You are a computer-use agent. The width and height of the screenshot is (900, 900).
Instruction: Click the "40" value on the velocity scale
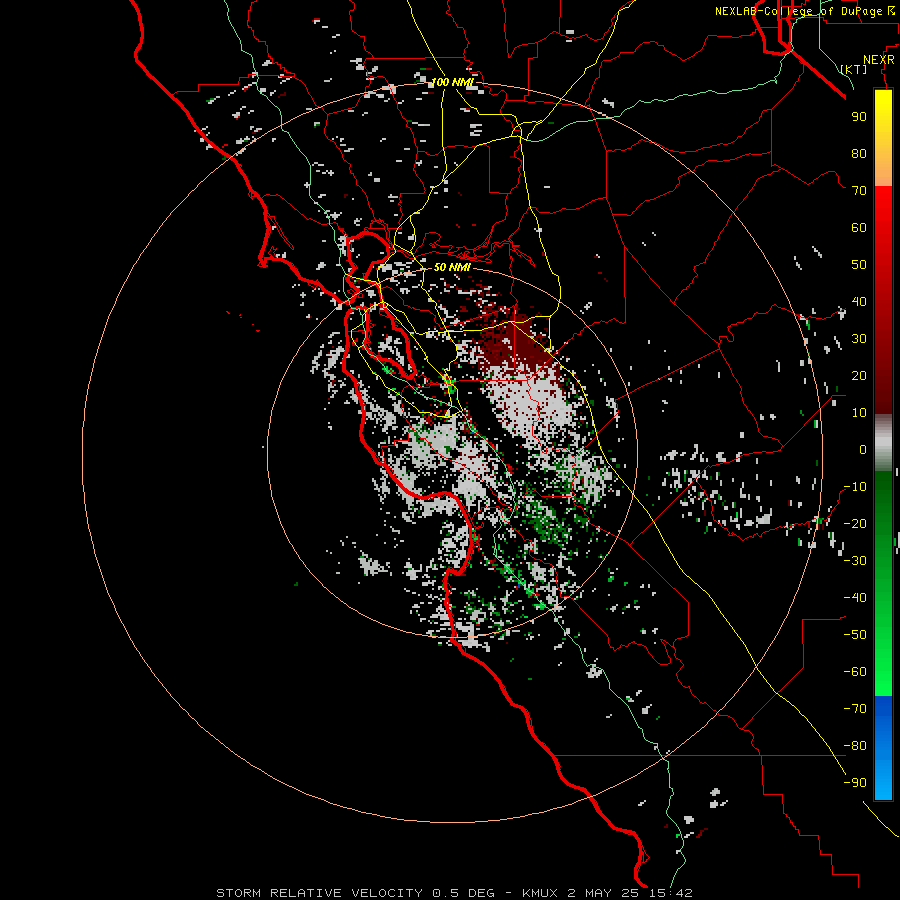coord(859,301)
